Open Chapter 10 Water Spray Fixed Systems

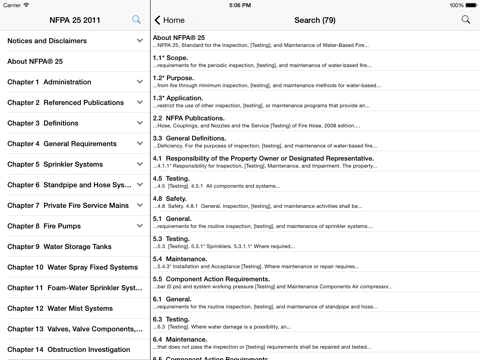point(75,267)
